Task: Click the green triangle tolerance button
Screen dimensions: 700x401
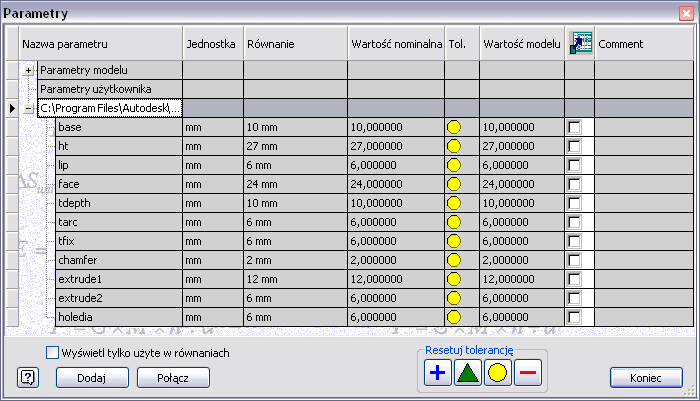Action: point(467,372)
